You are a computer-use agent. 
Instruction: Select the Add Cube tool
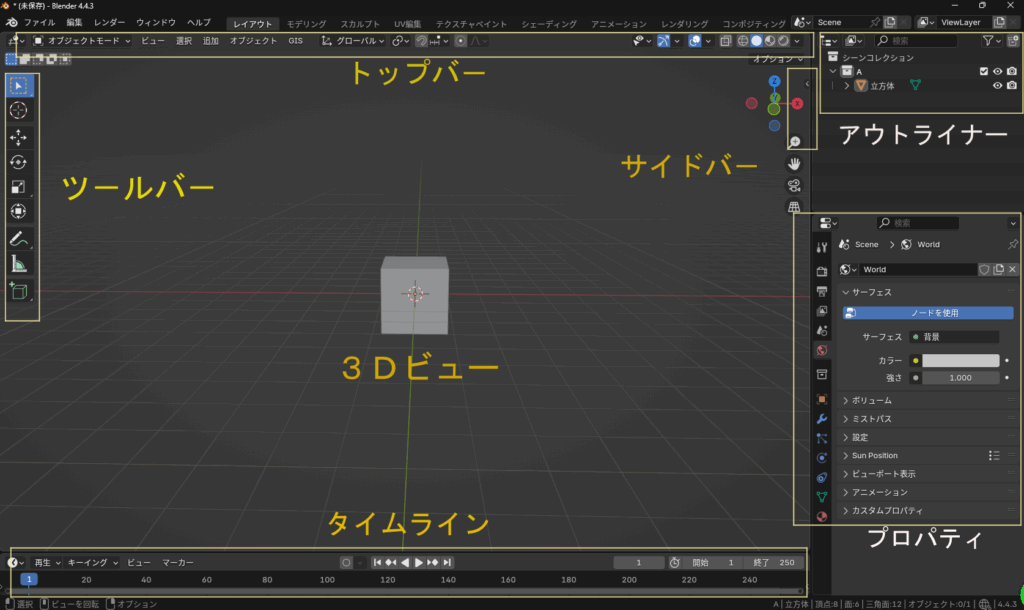(19, 291)
